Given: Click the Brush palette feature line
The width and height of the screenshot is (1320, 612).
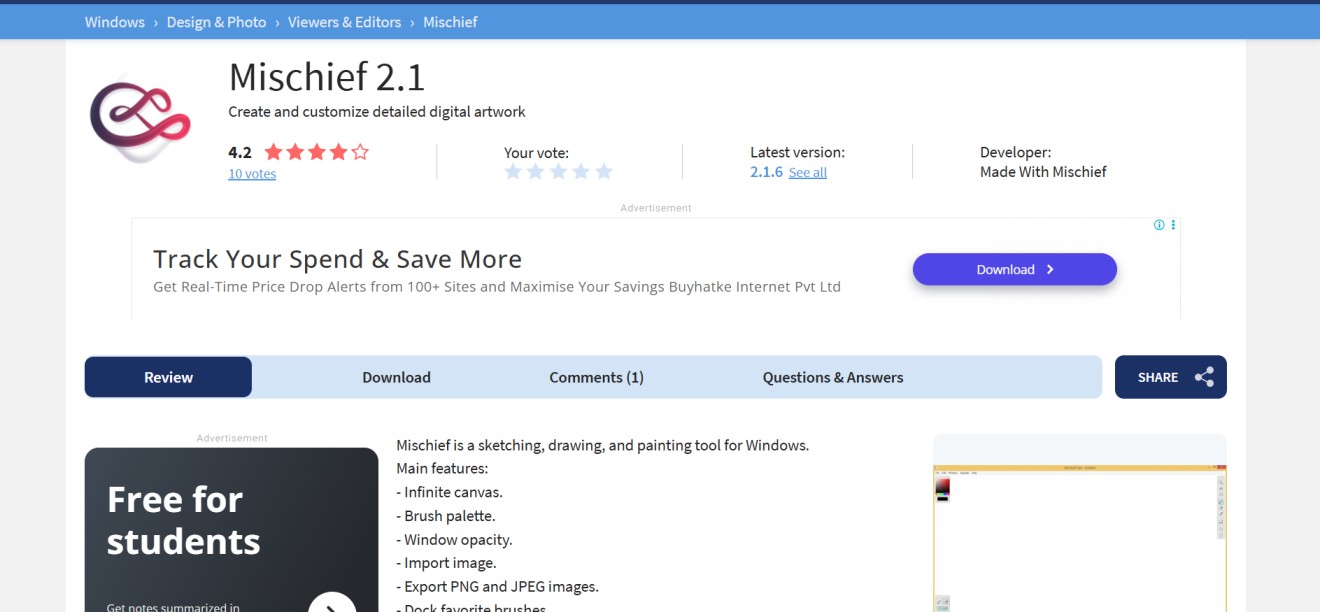Looking at the screenshot, I should tap(446, 516).
